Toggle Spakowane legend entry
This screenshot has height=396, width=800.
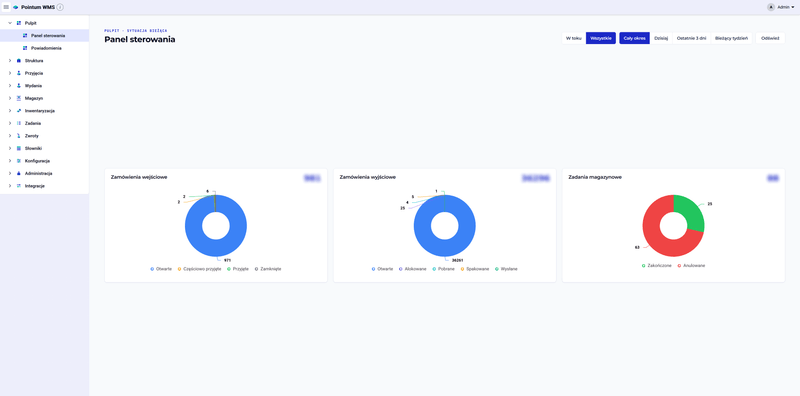(x=474, y=269)
